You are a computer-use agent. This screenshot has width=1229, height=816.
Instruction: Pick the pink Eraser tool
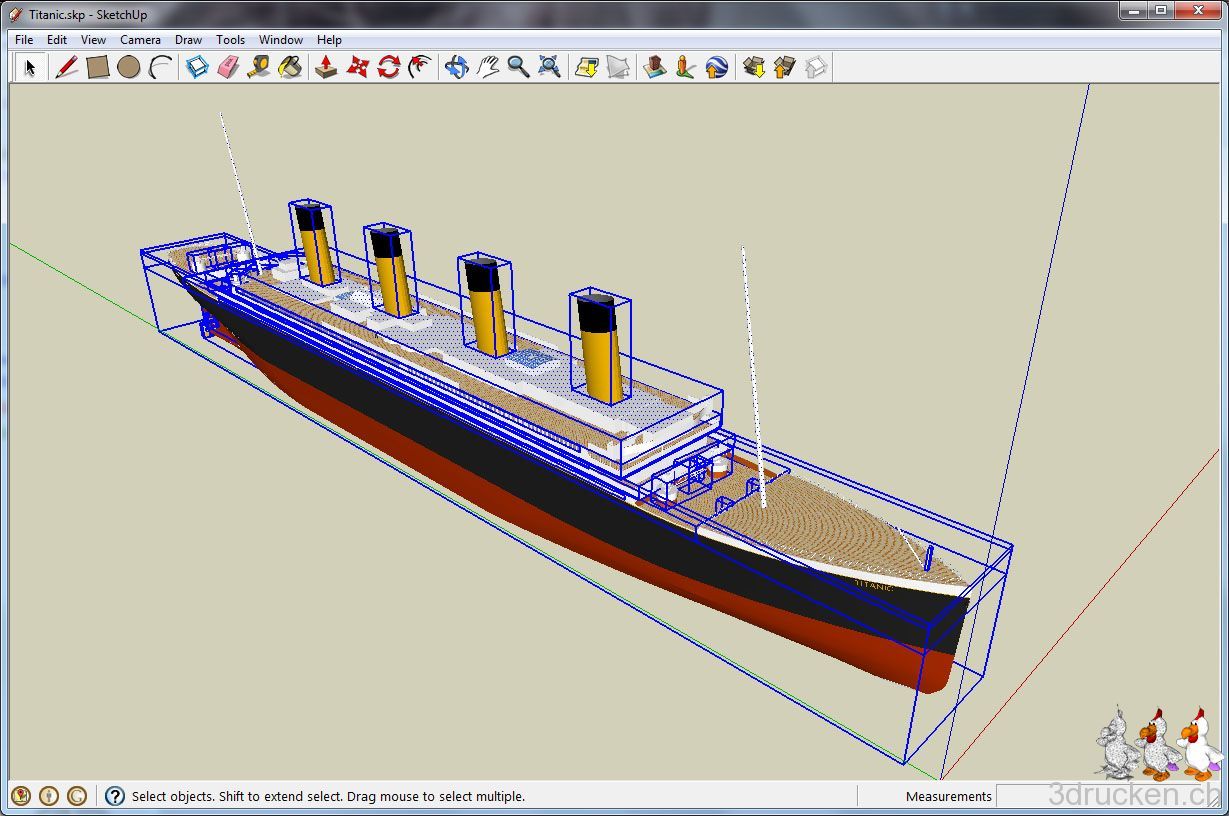coord(228,67)
